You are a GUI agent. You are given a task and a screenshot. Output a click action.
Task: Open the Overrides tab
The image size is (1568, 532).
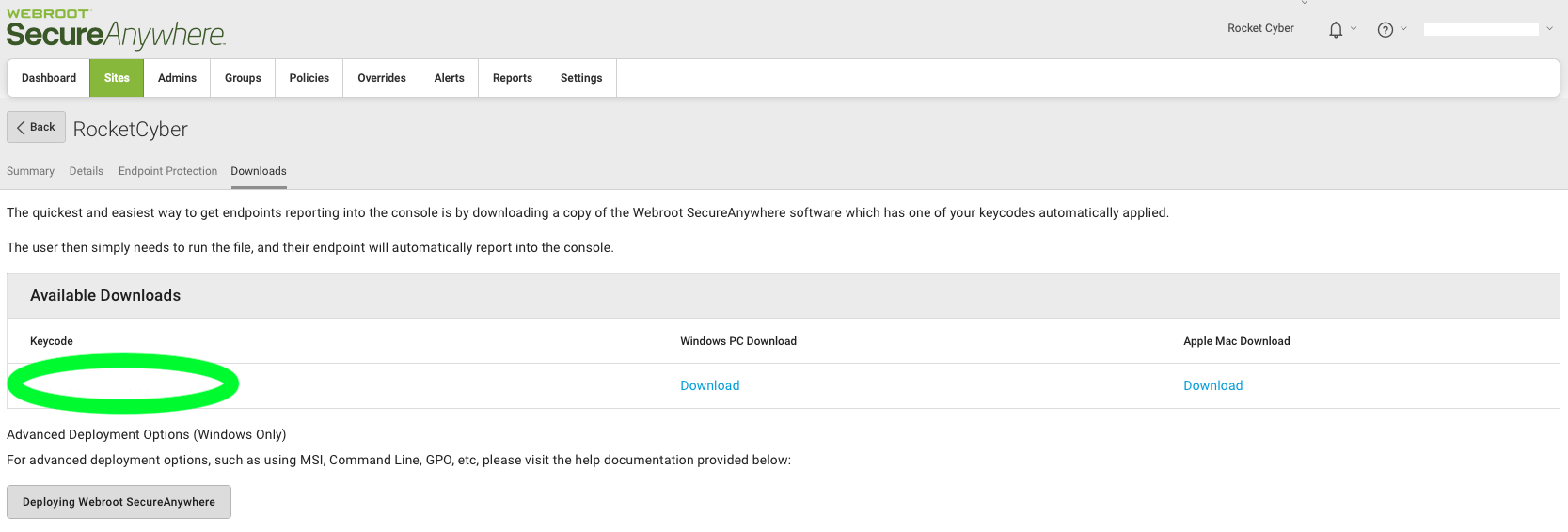tap(382, 78)
